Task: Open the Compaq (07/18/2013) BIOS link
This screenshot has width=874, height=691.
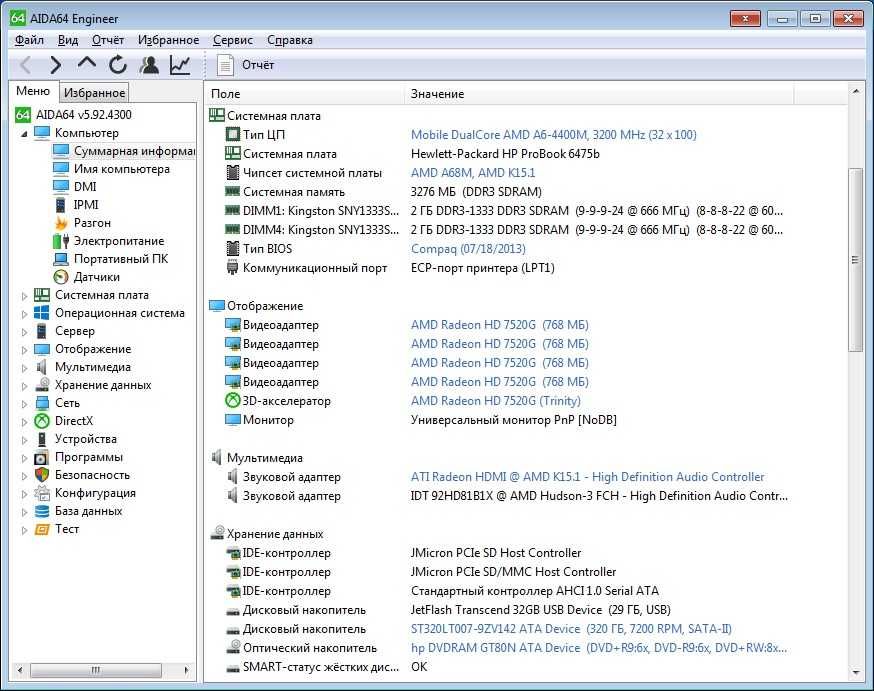Action: tap(468, 249)
